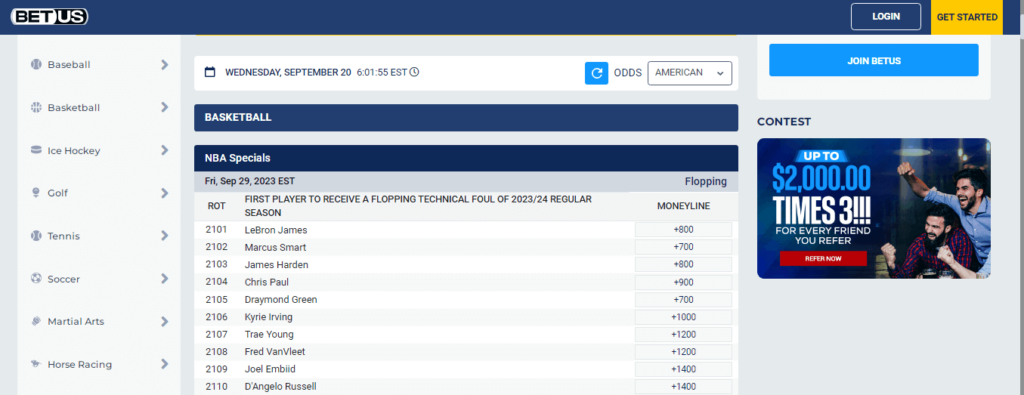The width and height of the screenshot is (1024, 395).
Task: Expand Horse Racing with its chevron
Action: click(x=165, y=364)
